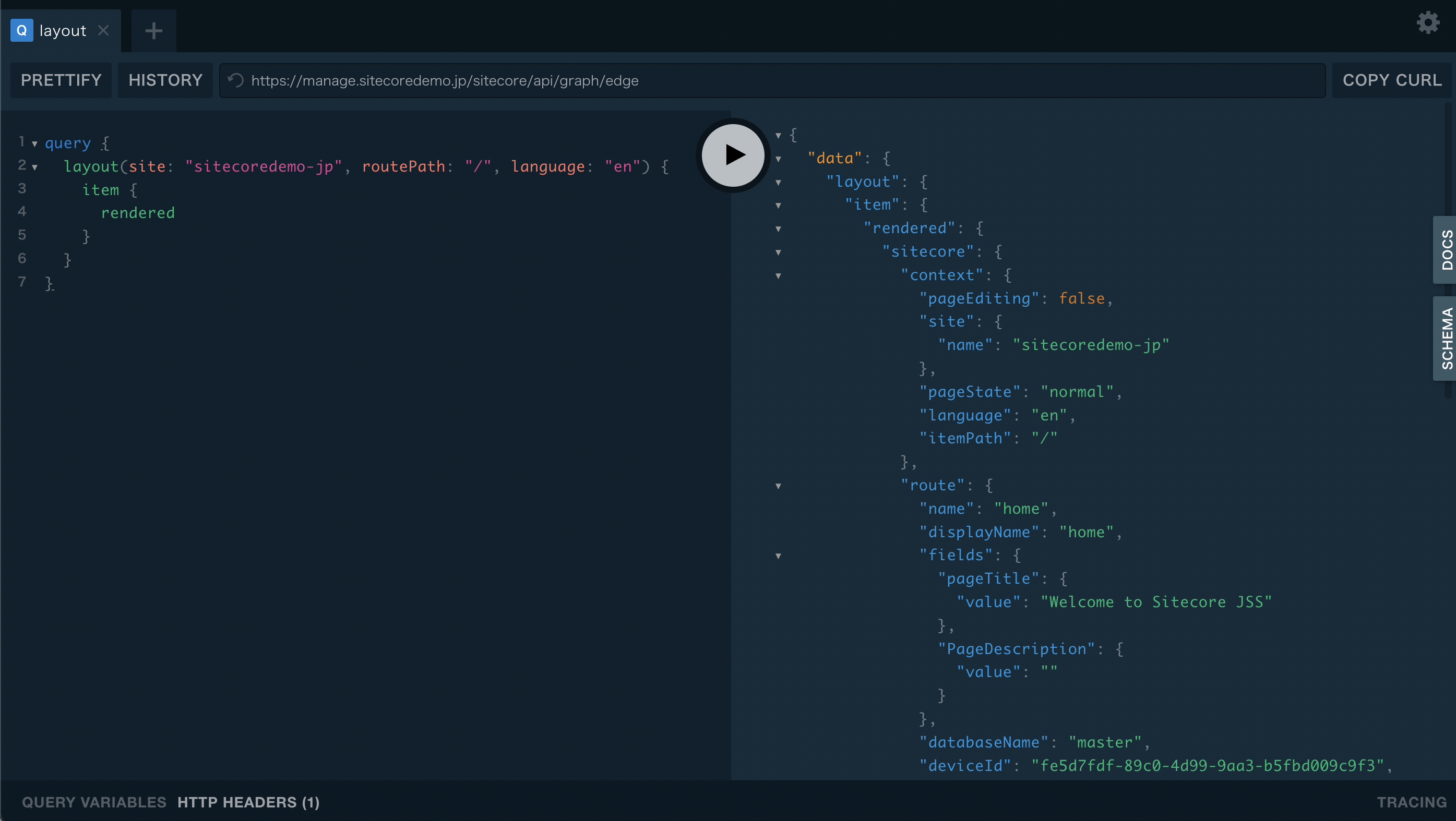Add a new tab with plus icon
The width and height of the screenshot is (1456, 821).
[x=154, y=30]
